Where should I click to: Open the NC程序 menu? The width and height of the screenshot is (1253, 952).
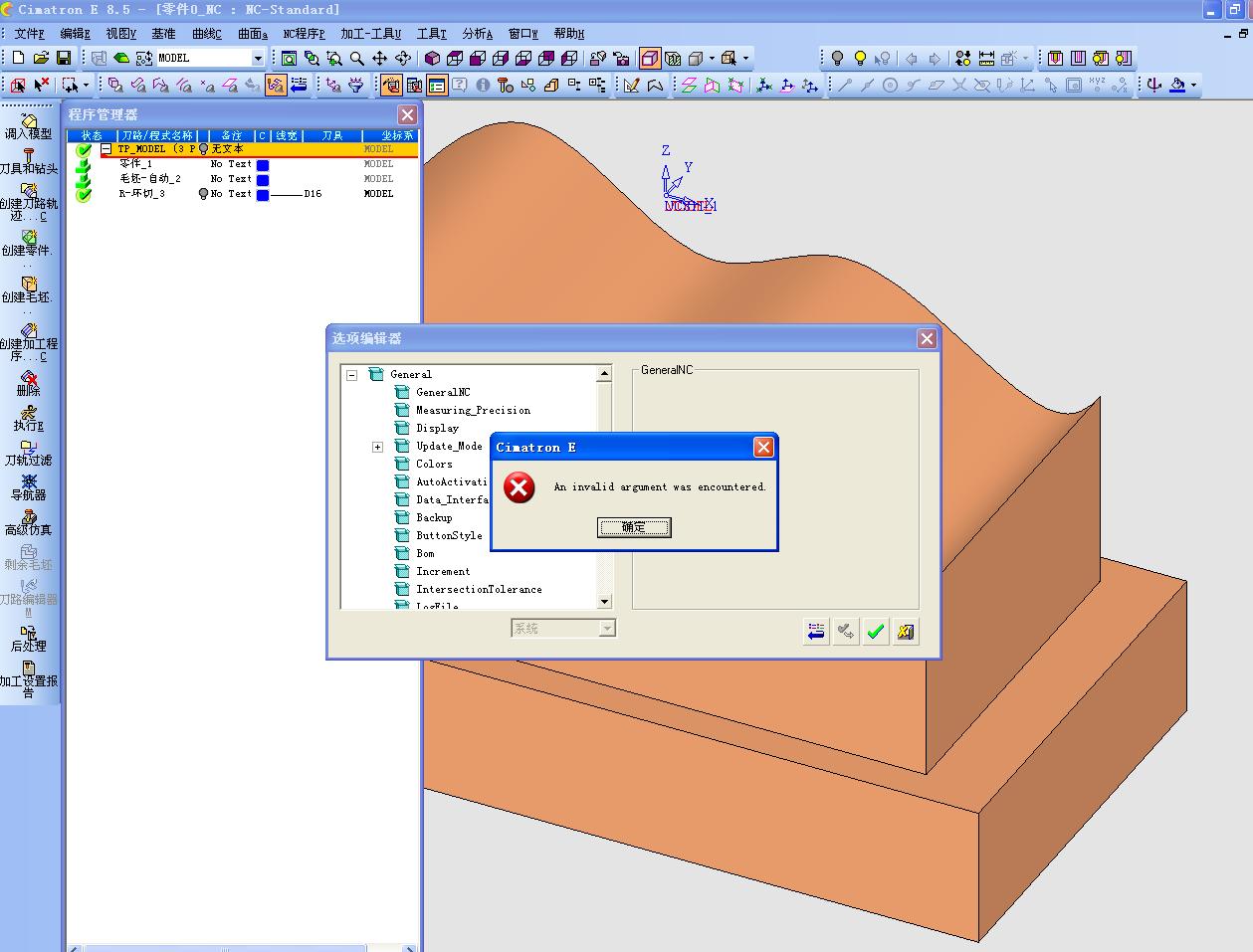click(x=305, y=34)
